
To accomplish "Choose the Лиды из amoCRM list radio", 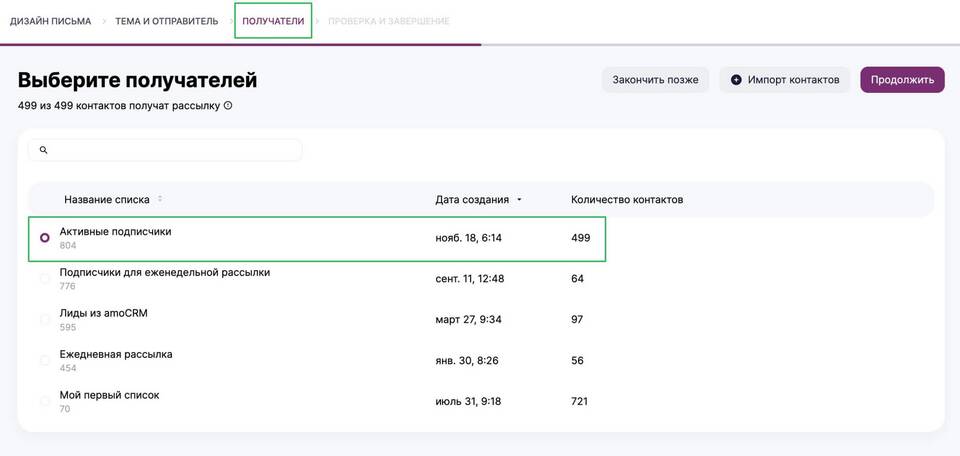I will (45, 320).
